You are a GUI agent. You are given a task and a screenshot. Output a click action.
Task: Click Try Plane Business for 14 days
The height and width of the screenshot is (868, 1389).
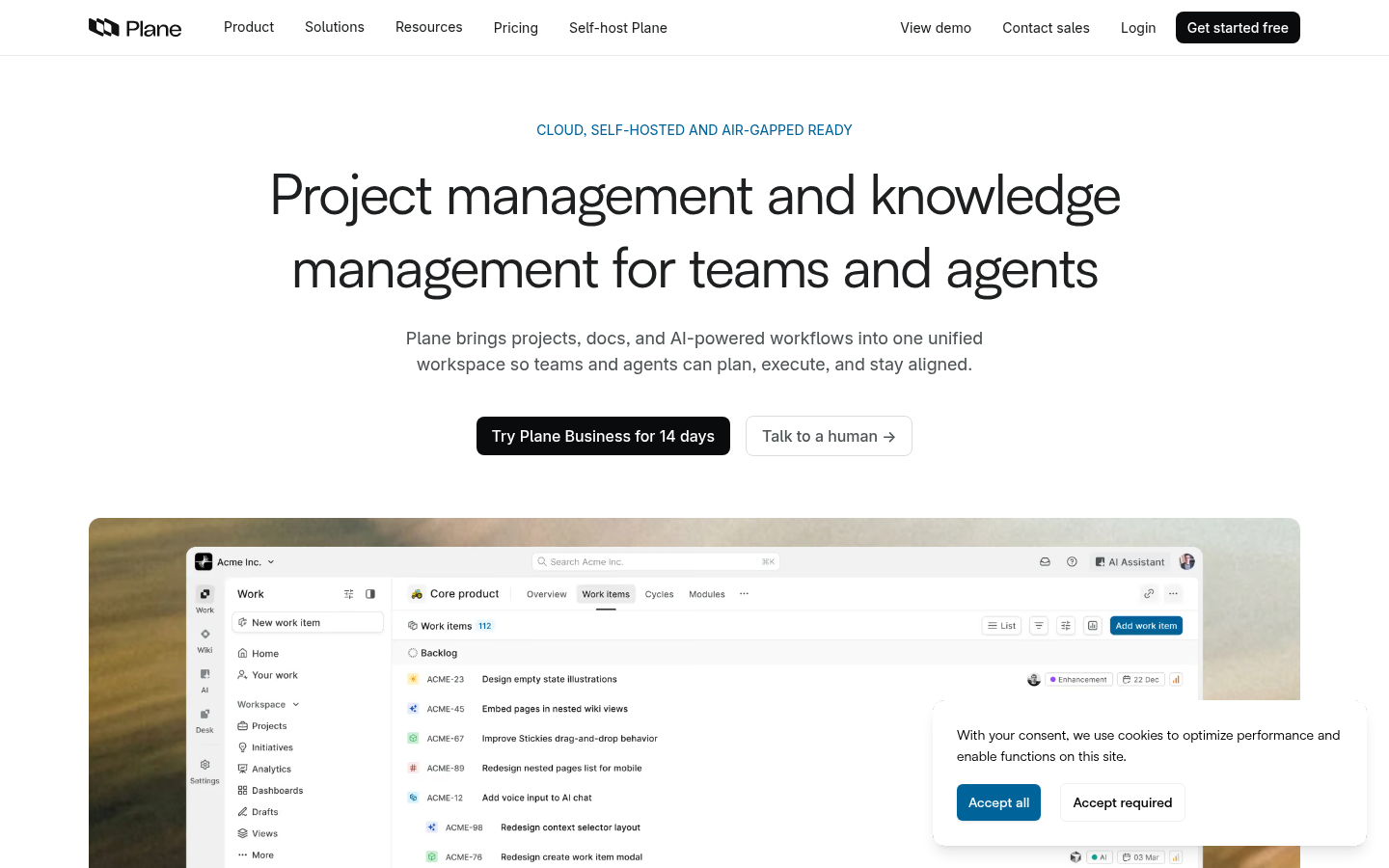(603, 436)
